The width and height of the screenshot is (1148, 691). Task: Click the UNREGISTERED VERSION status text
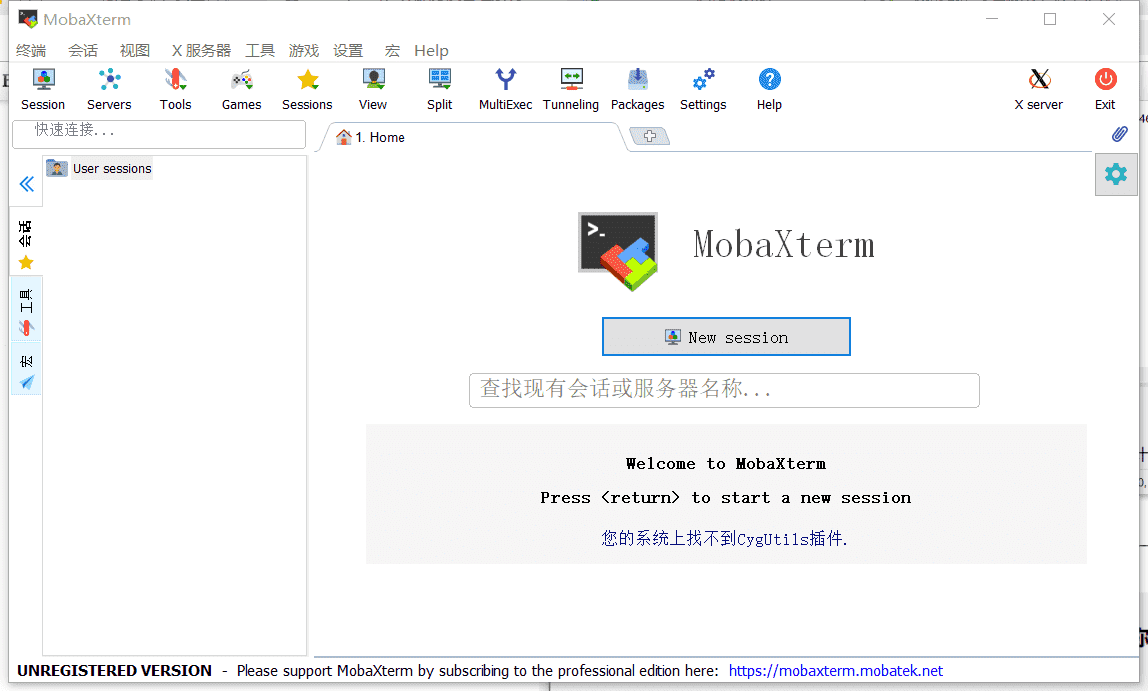(114, 671)
